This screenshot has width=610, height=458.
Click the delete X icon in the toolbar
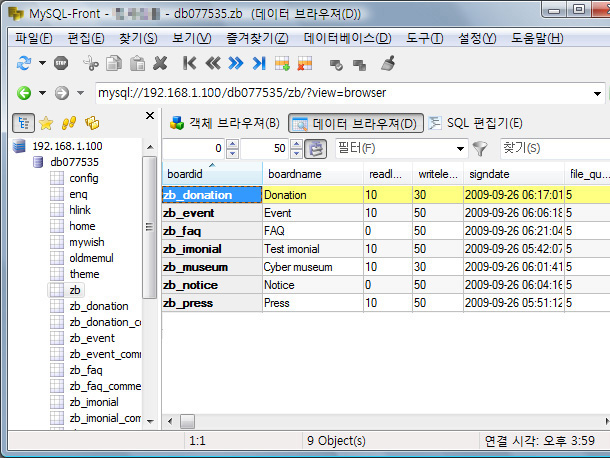(x=160, y=63)
